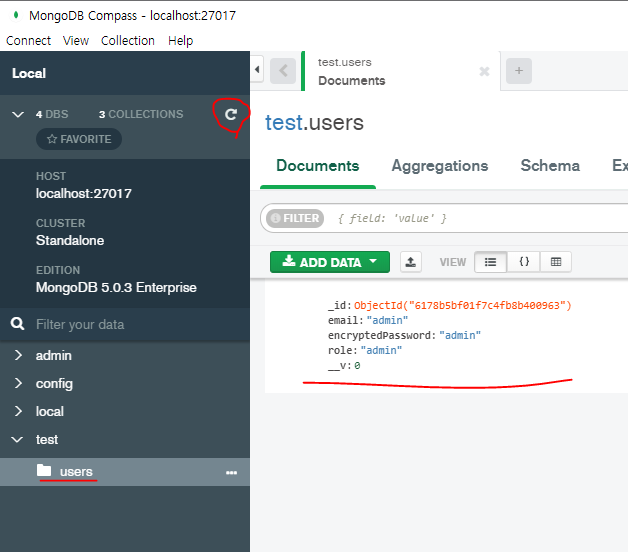Select the admin database name

[x=54, y=355]
